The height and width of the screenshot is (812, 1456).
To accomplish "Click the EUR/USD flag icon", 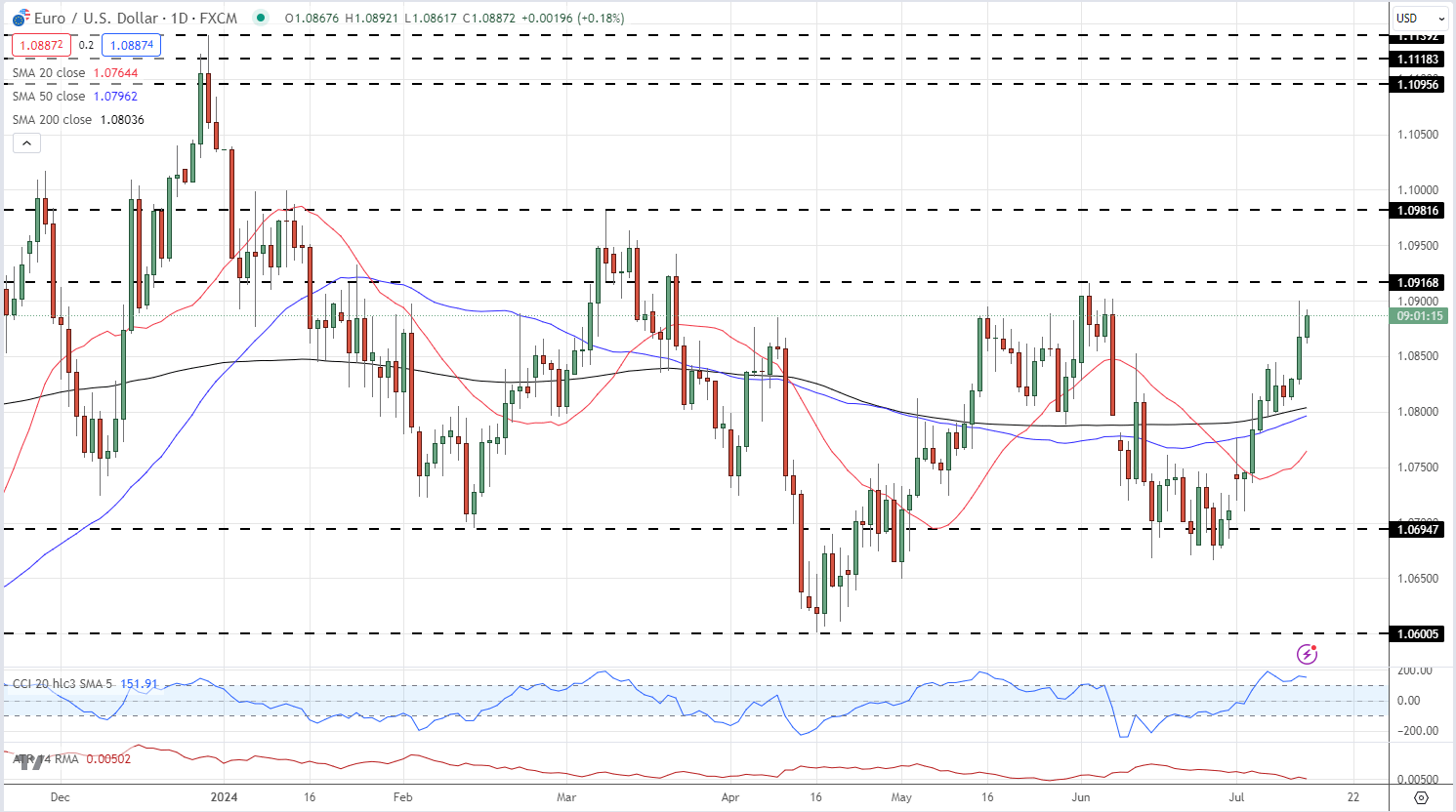I will coord(21,18).
